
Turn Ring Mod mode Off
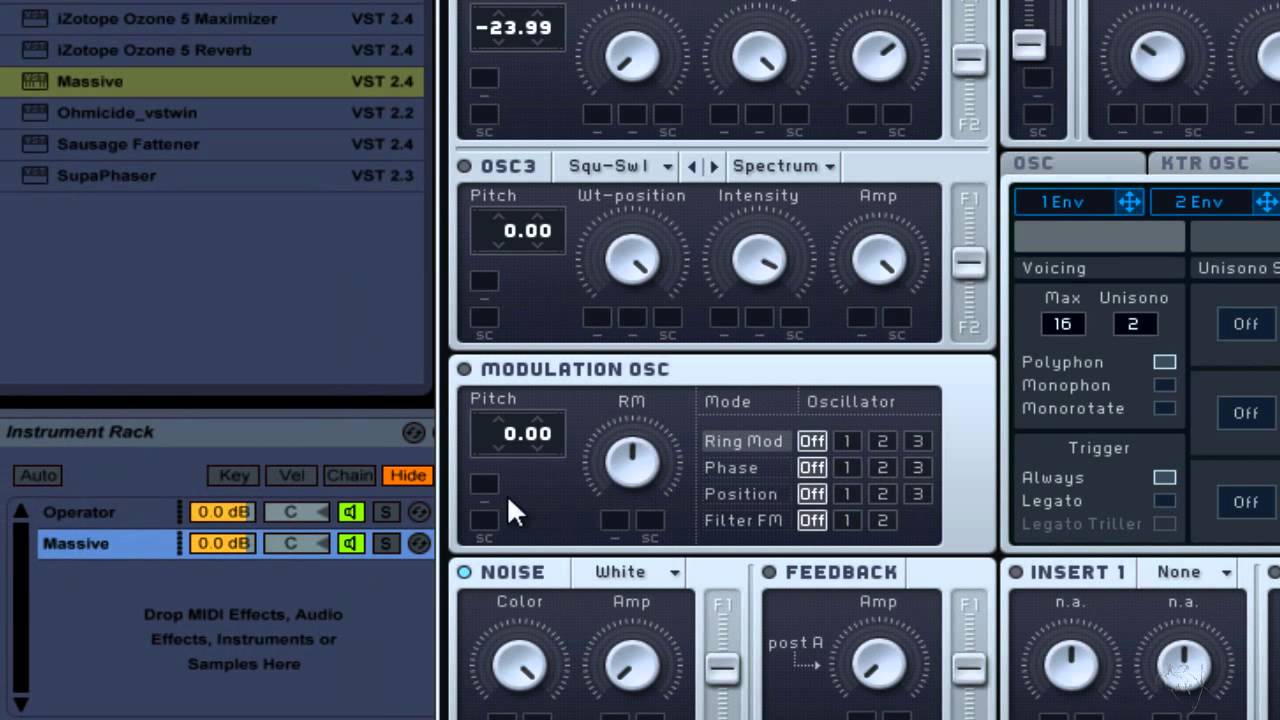pos(812,441)
